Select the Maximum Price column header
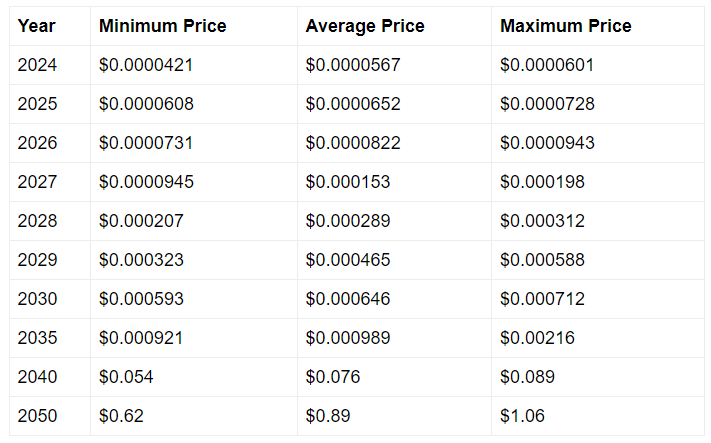This screenshot has height=443, width=711. (565, 26)
